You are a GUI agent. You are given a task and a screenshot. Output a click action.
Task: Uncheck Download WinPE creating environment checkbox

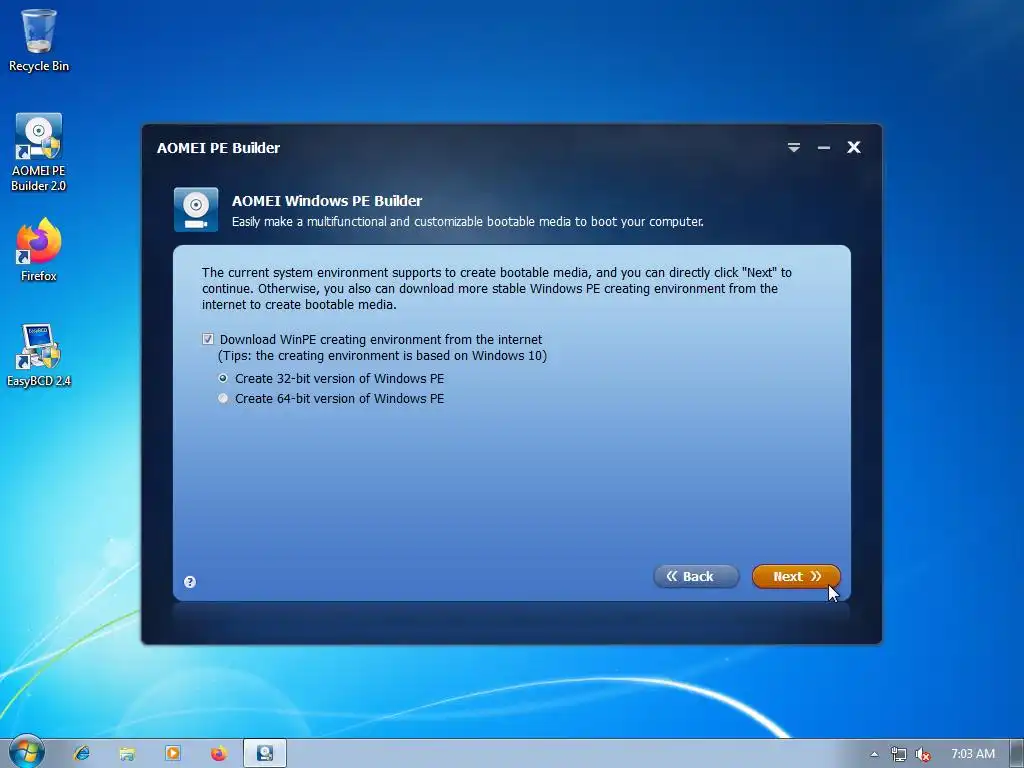click(x=208, y=339)
